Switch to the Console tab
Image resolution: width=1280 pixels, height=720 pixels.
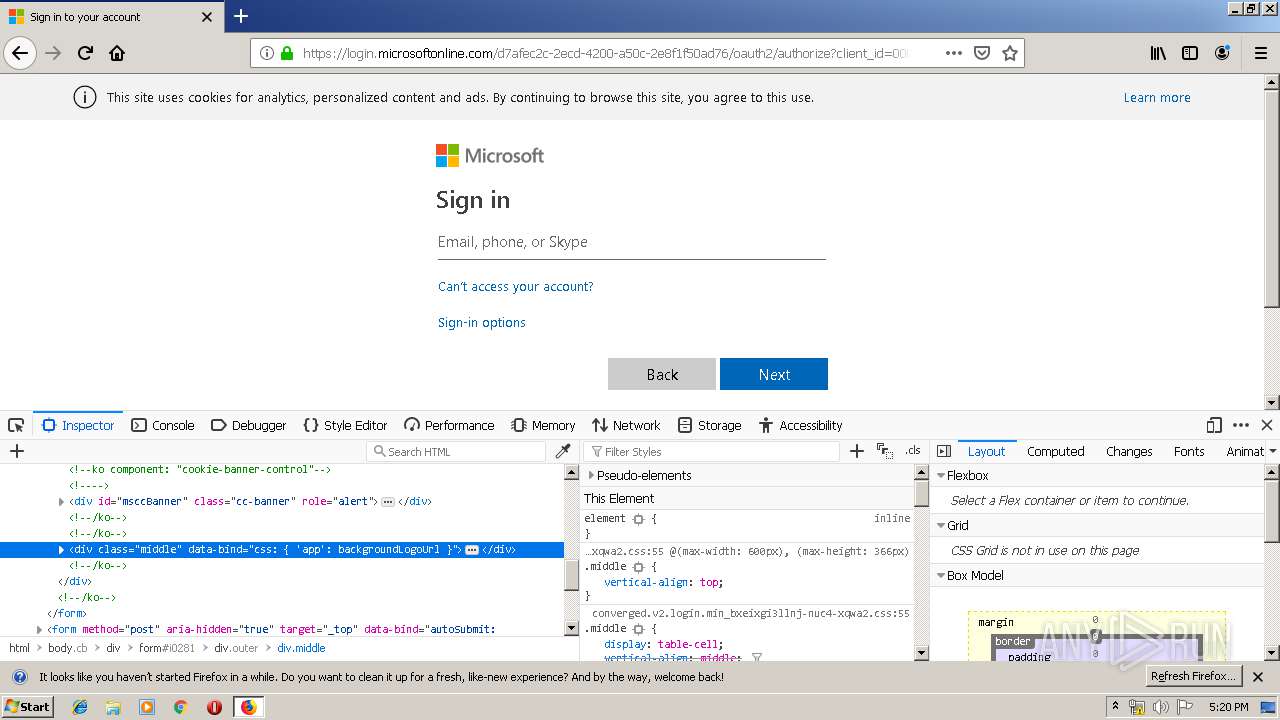tap(163, 425)
